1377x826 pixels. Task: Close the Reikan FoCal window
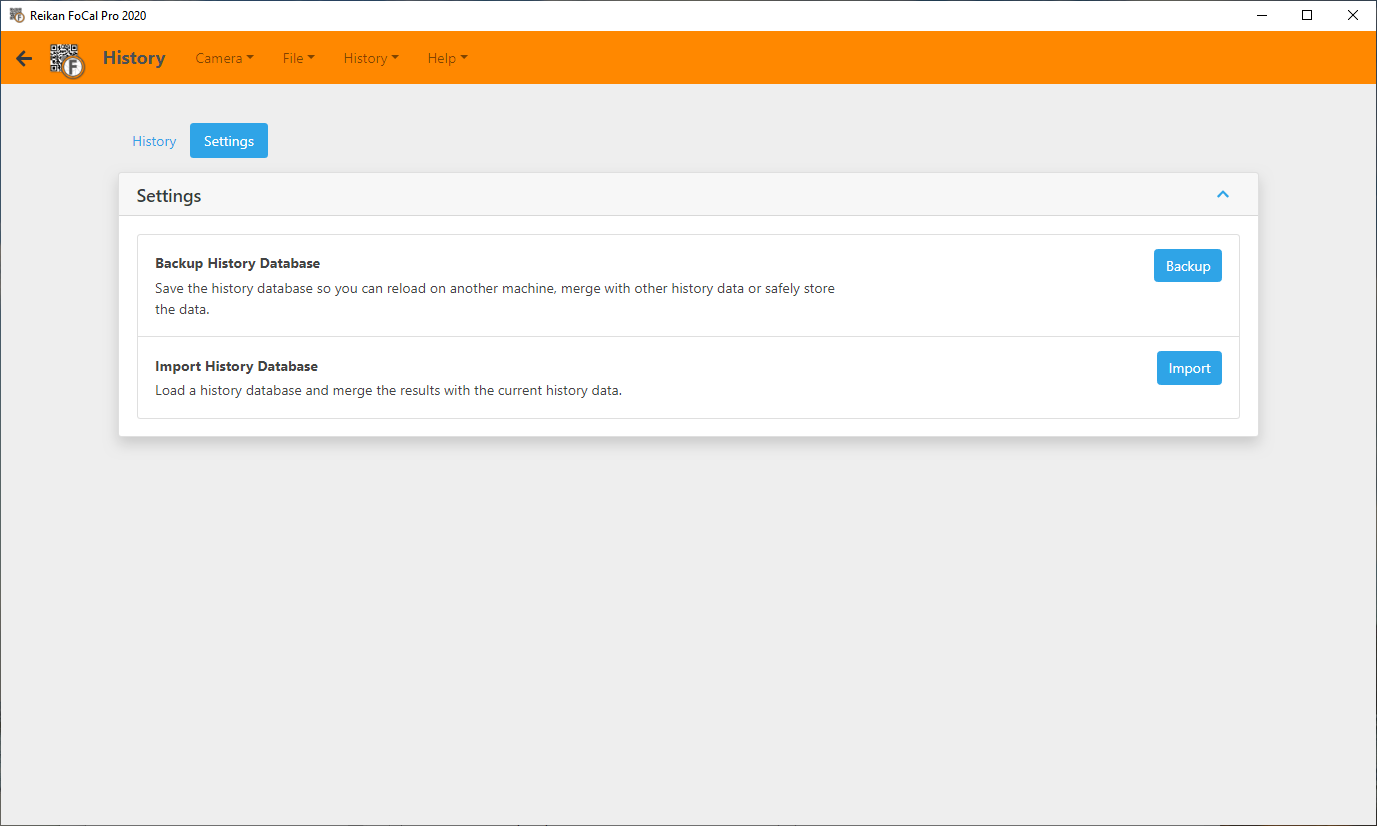(1353, 15)
